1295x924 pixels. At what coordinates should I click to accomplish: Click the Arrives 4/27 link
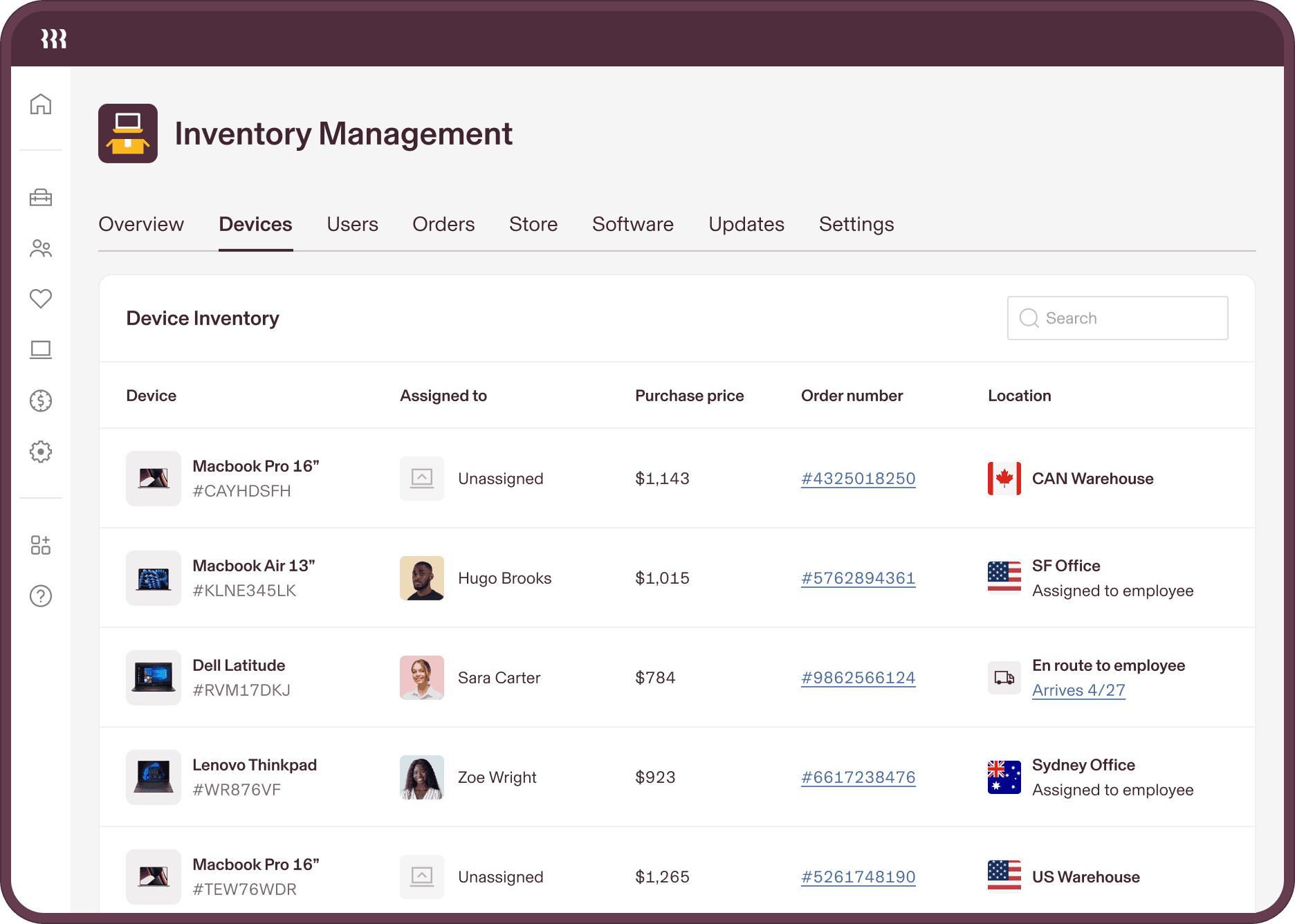pos(1078,690)
